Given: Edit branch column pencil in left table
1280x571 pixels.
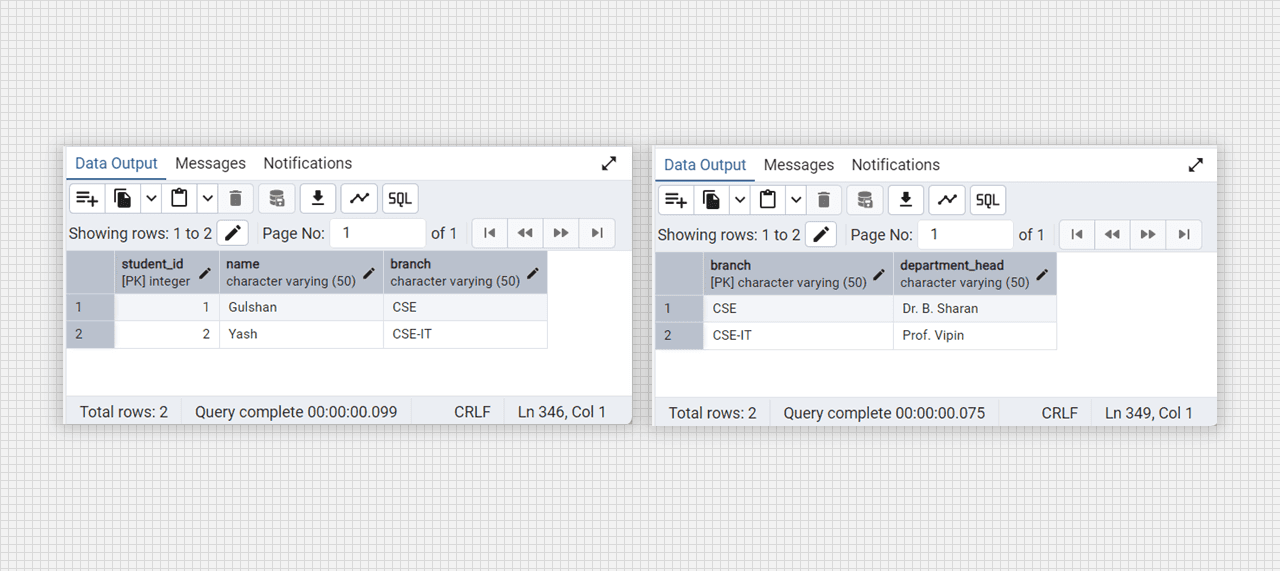Looking at the screenshot, I should pyautogui.click(x=533, y=273).
